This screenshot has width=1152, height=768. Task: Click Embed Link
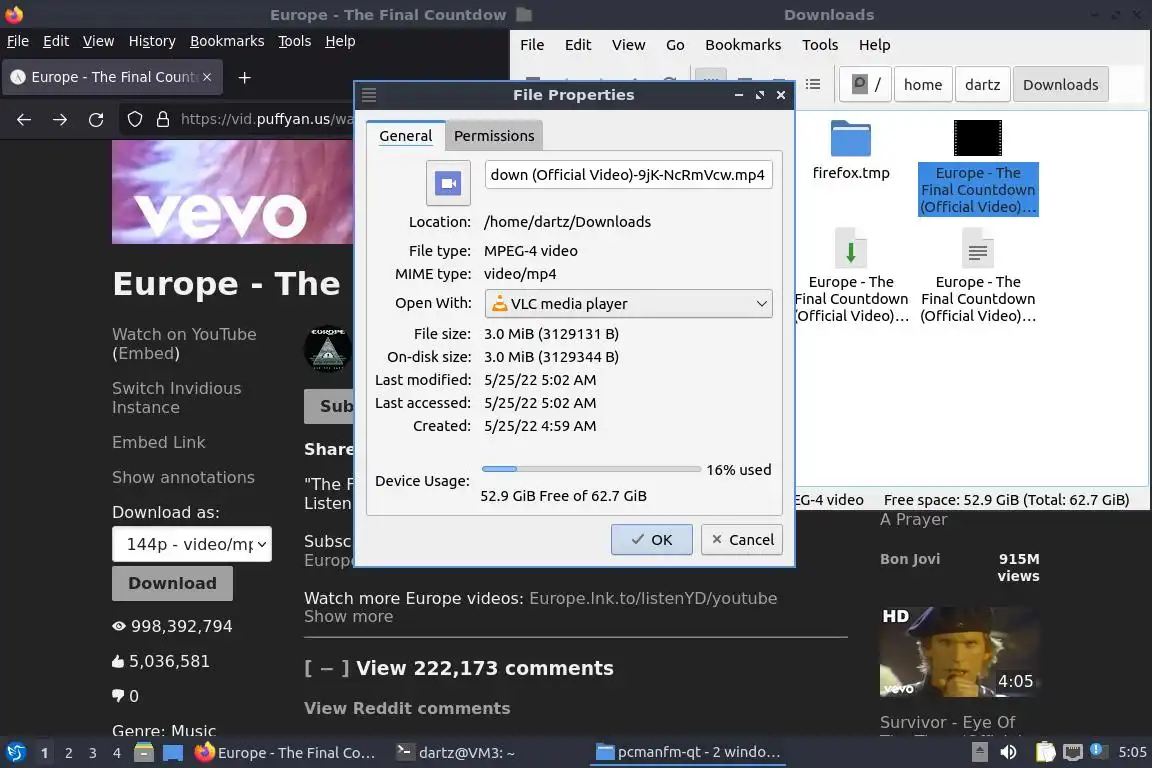point(159,442)
